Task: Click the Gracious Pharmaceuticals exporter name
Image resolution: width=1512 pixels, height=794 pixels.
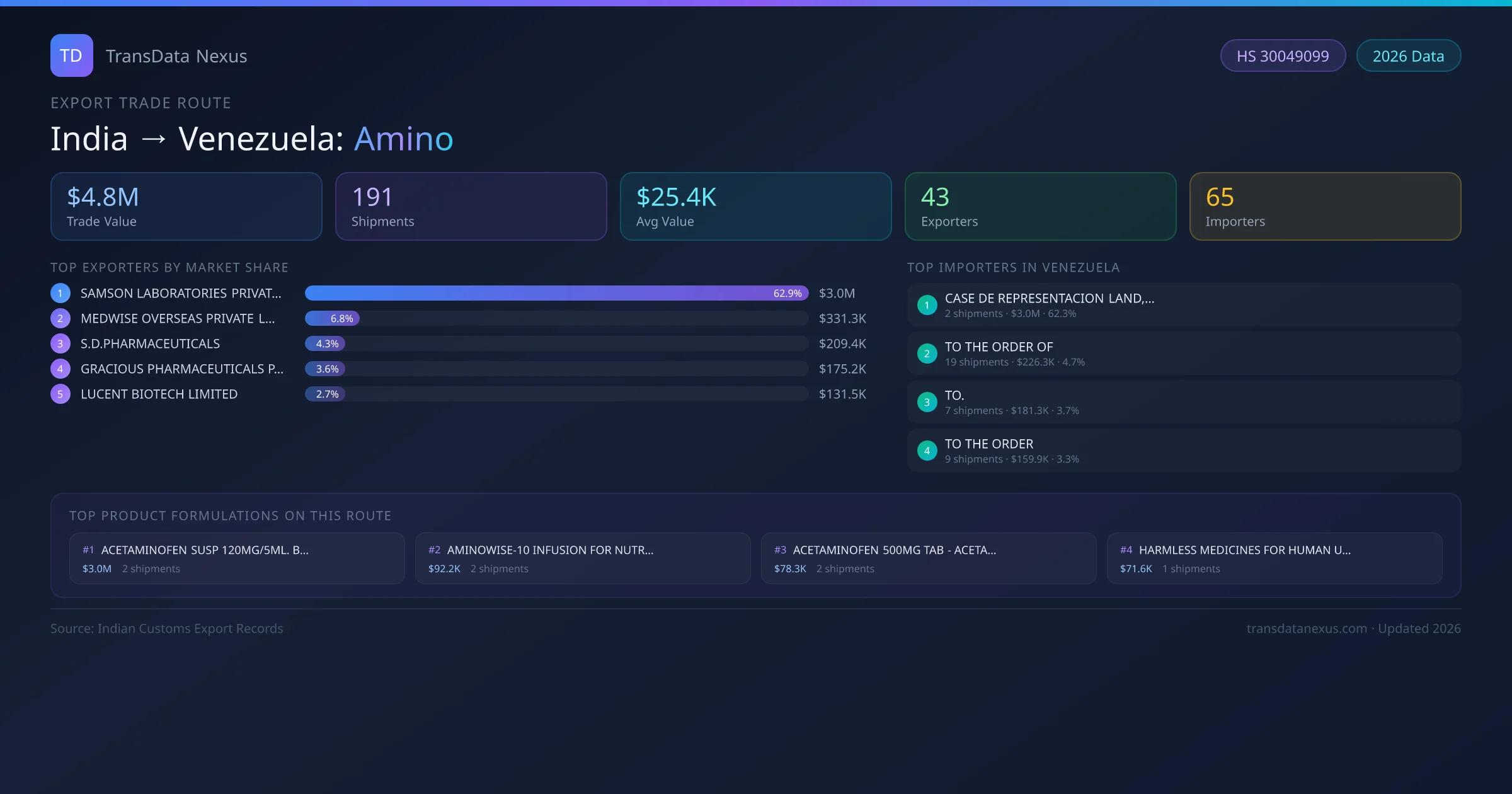Action: [x=181, y=369]
